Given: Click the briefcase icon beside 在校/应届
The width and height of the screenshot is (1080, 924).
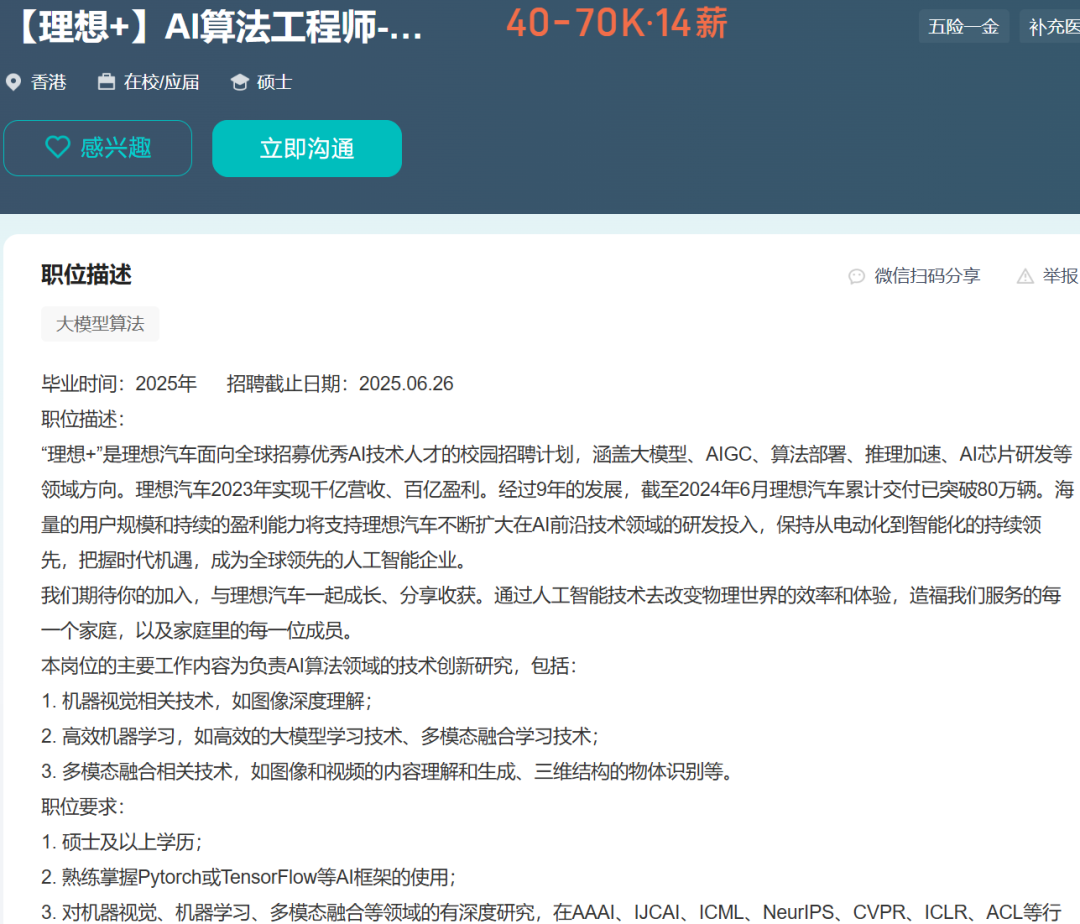Looking at the screenshot, I should pos(106,82).
